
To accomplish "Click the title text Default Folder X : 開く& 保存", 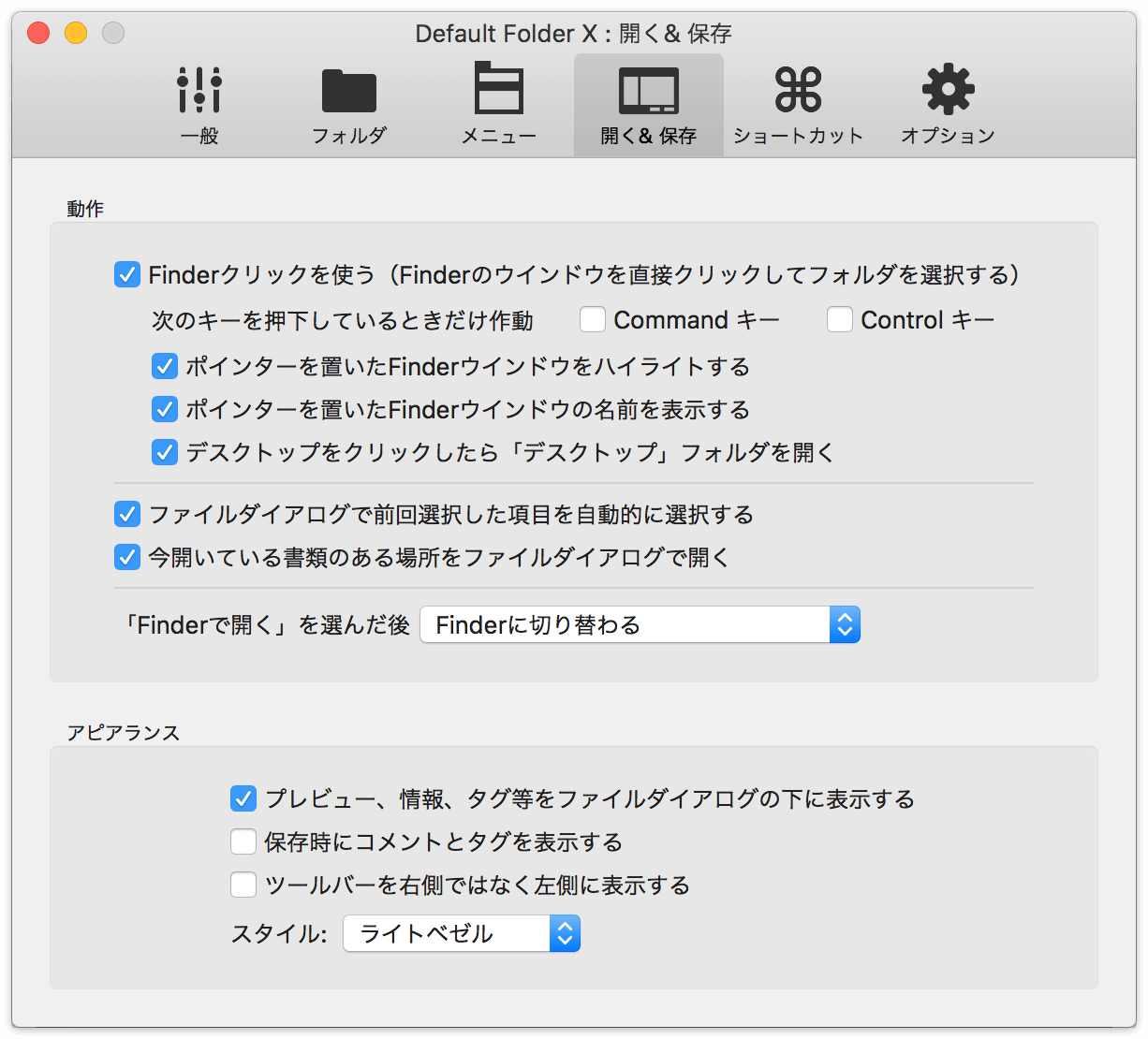I will [573, 34].
